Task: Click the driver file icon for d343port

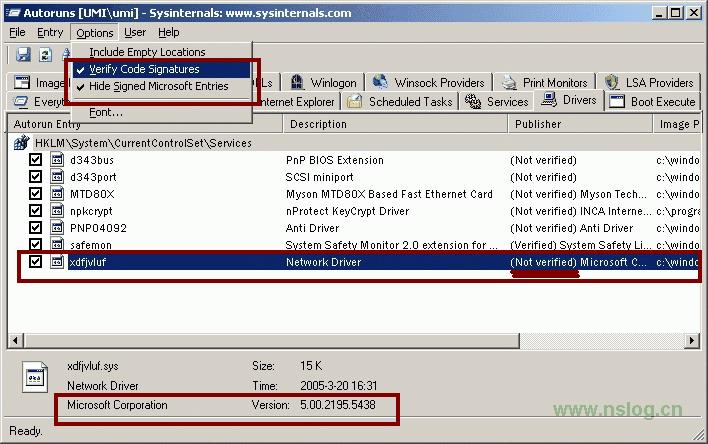Action: click(57, 177)
